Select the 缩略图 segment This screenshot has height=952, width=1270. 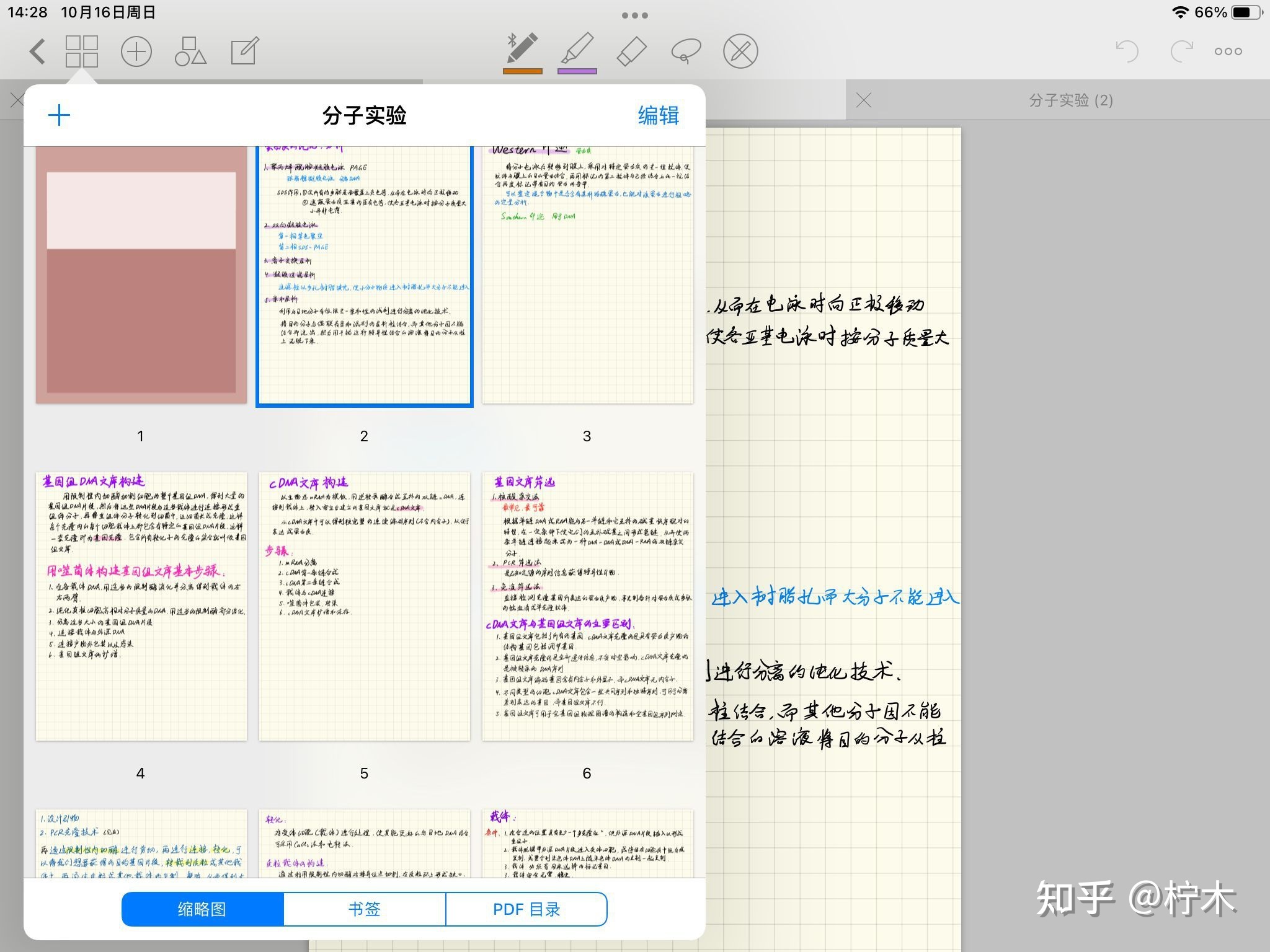pos(202,909)
